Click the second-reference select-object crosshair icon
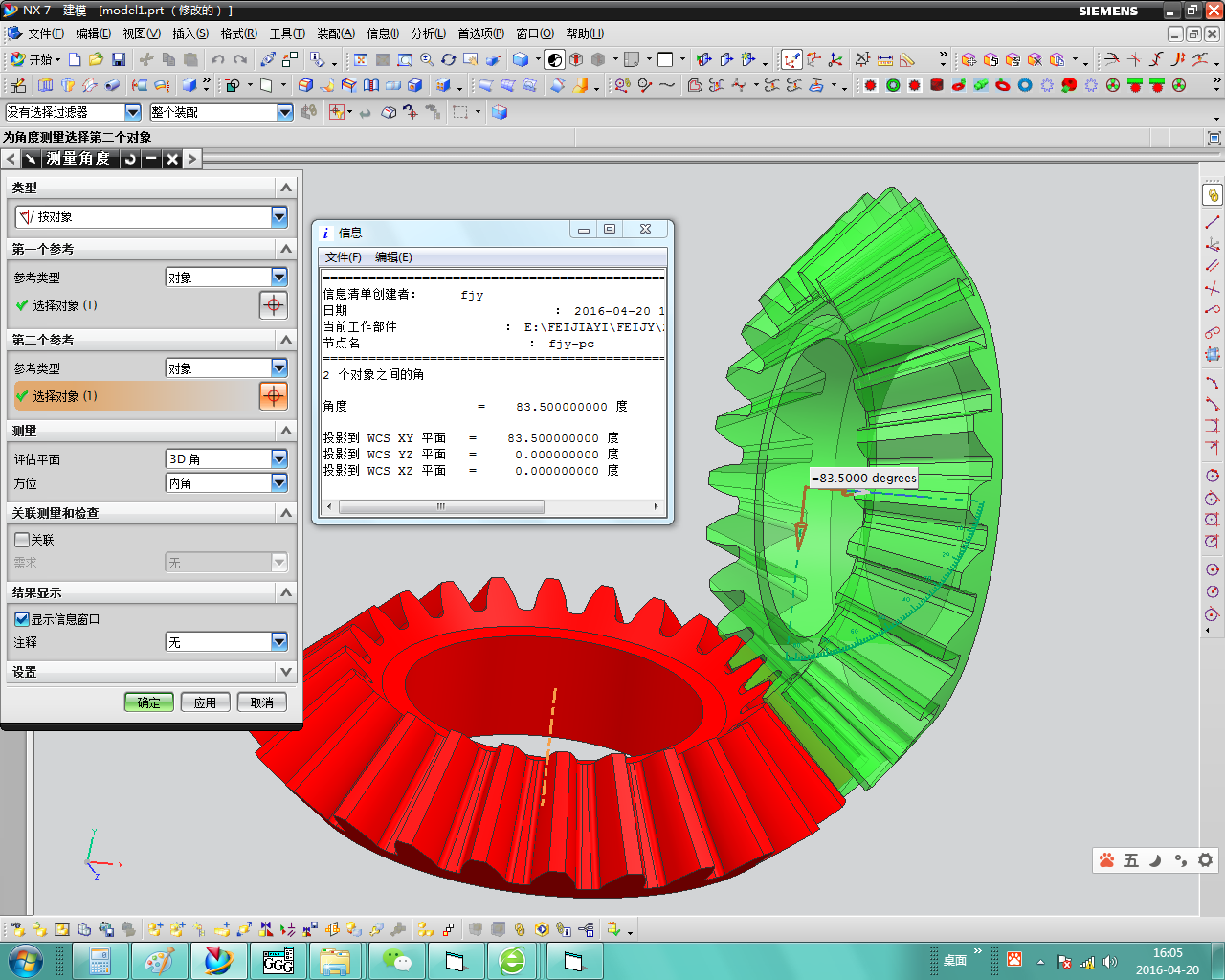Screen dimensions: 1225x980 pyautogui.click(x=274, y=396)
